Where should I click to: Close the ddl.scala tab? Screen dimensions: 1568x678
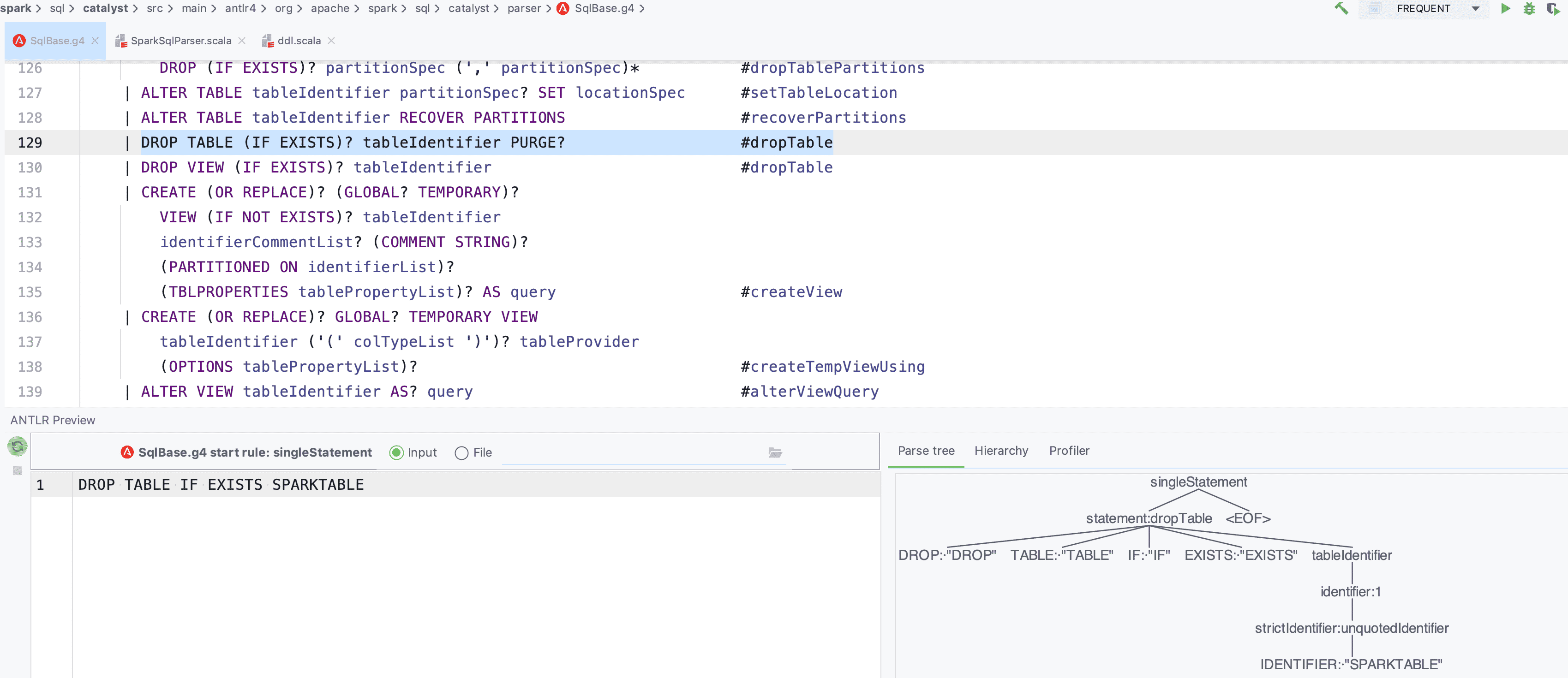pos(331,41)
